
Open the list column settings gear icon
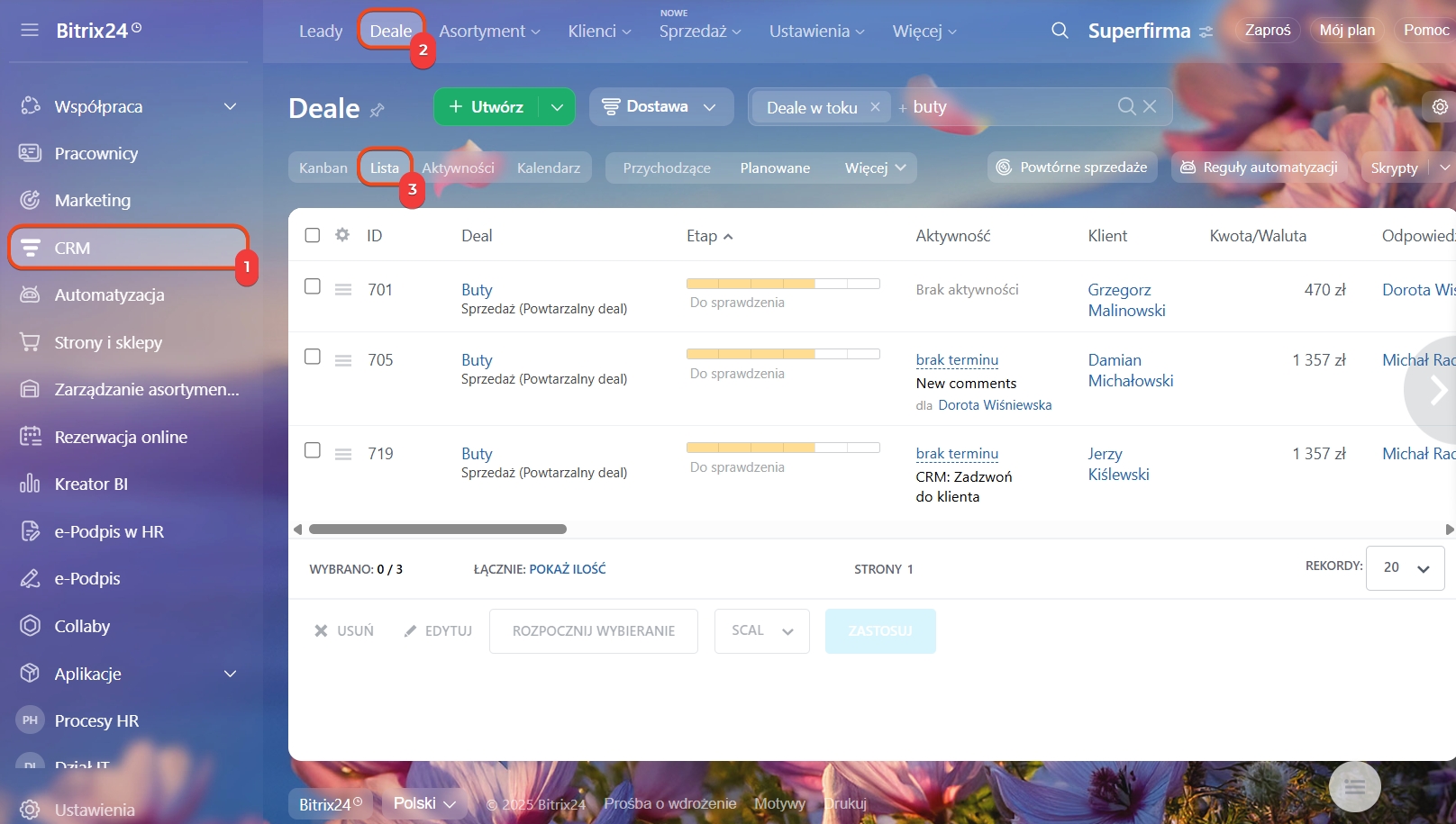(x=342, y=235)
